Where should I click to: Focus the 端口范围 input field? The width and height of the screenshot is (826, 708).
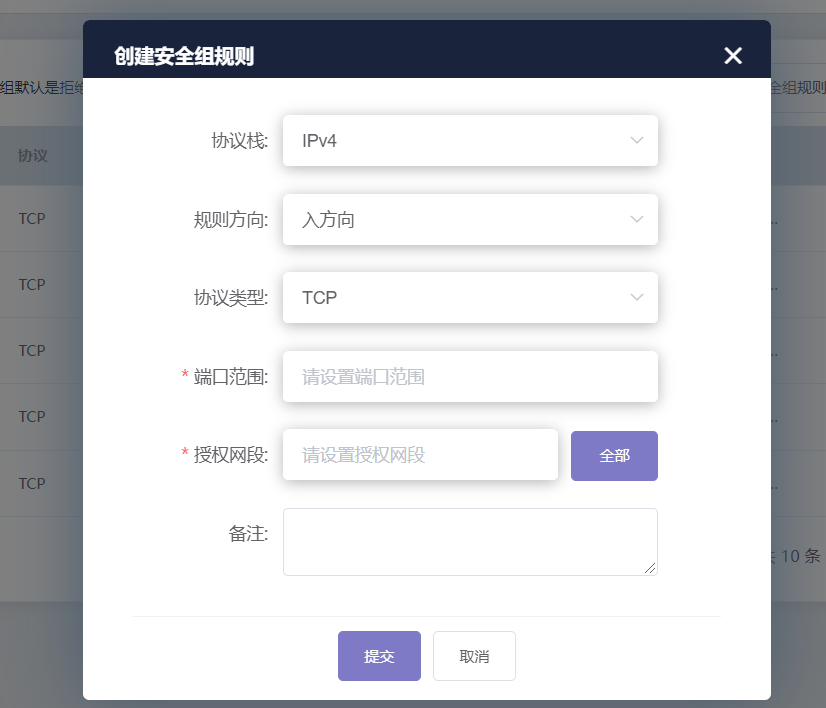point(470,377)
